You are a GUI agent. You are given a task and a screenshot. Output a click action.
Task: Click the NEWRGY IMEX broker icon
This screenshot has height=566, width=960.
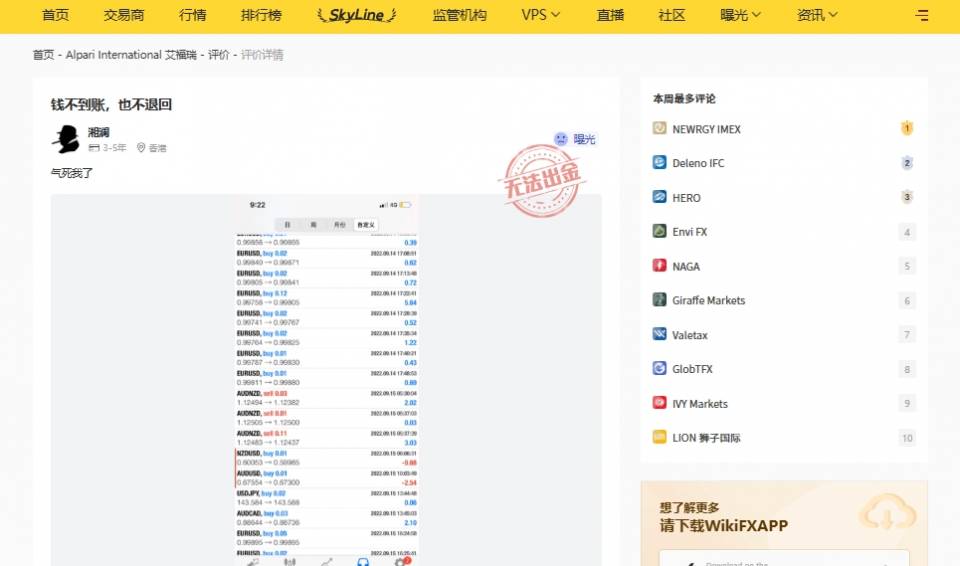(659, 128)
